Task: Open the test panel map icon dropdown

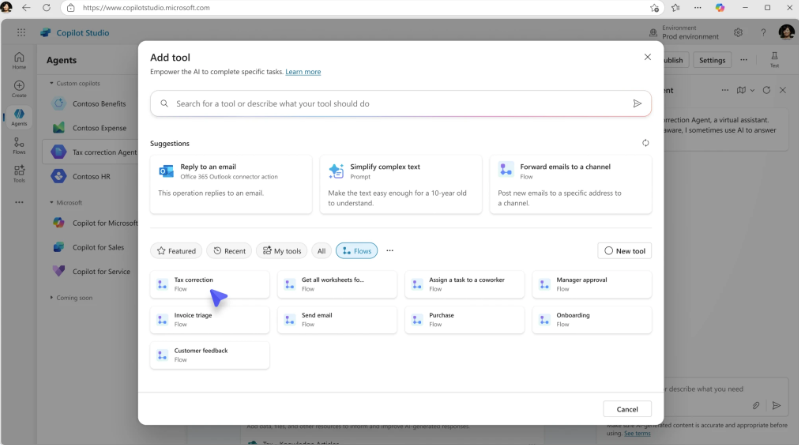Action: (745, 90)
